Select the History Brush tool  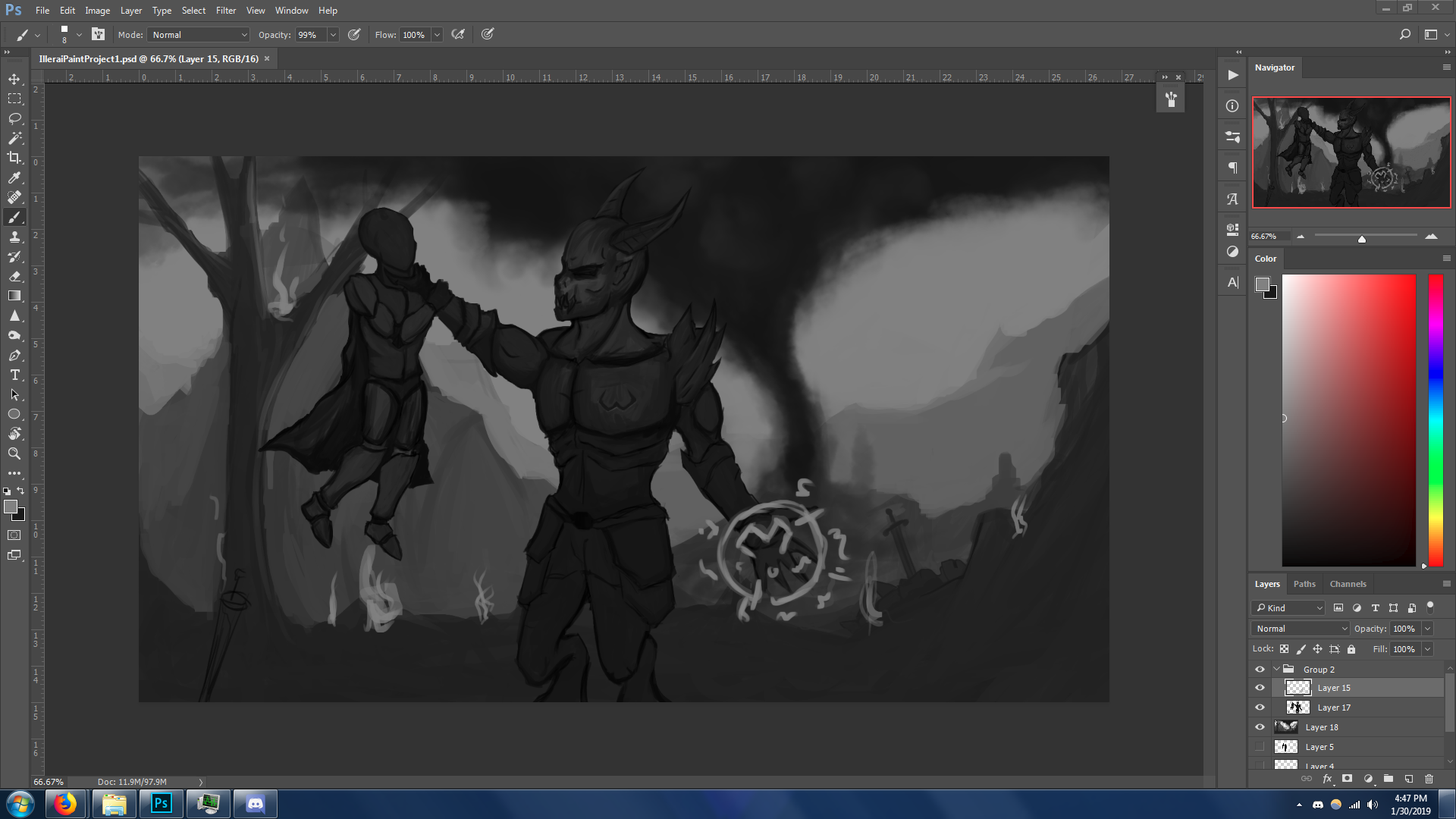14,256
